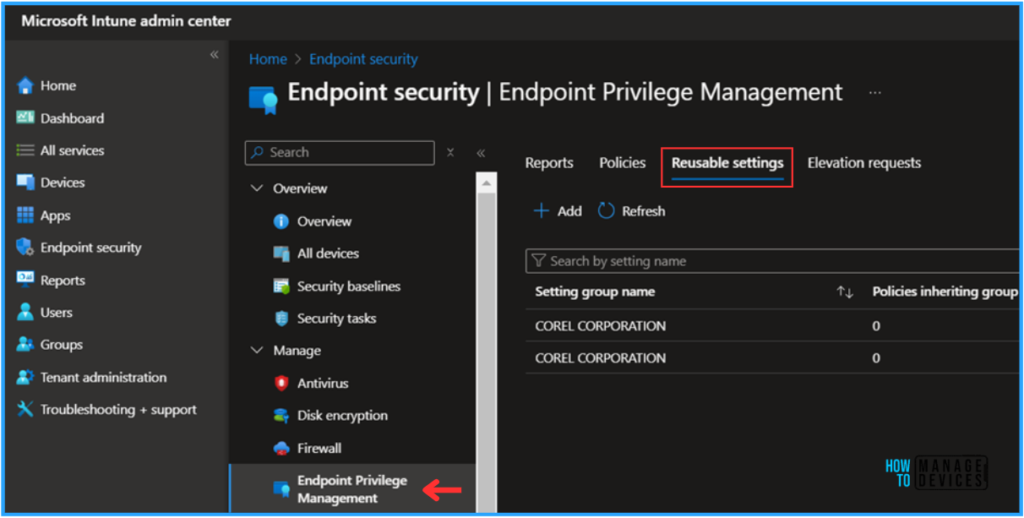Collapse the main left navigation pane
The image size is (1024, 518).
(x=214, y=55)
